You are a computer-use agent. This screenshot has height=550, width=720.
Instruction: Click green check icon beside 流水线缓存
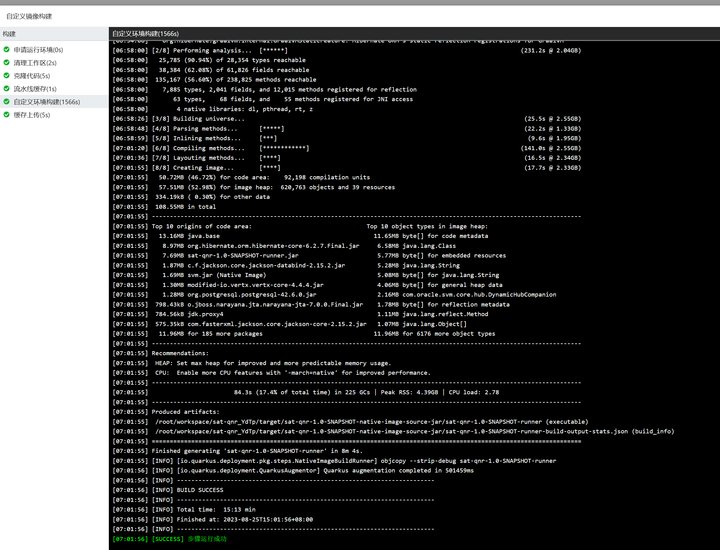(x=6, y=89)
